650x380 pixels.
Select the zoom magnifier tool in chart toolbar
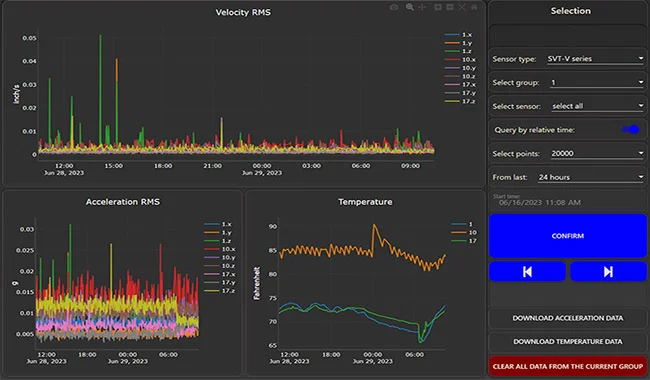click(410, 7)
